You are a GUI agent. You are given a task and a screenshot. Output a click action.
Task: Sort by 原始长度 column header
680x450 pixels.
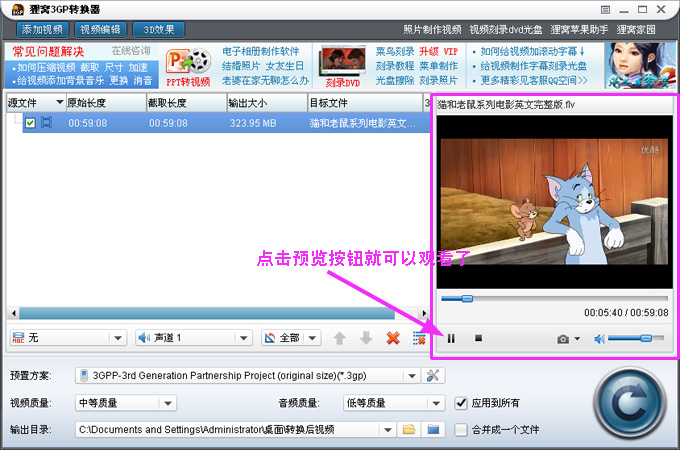point(106,103)
